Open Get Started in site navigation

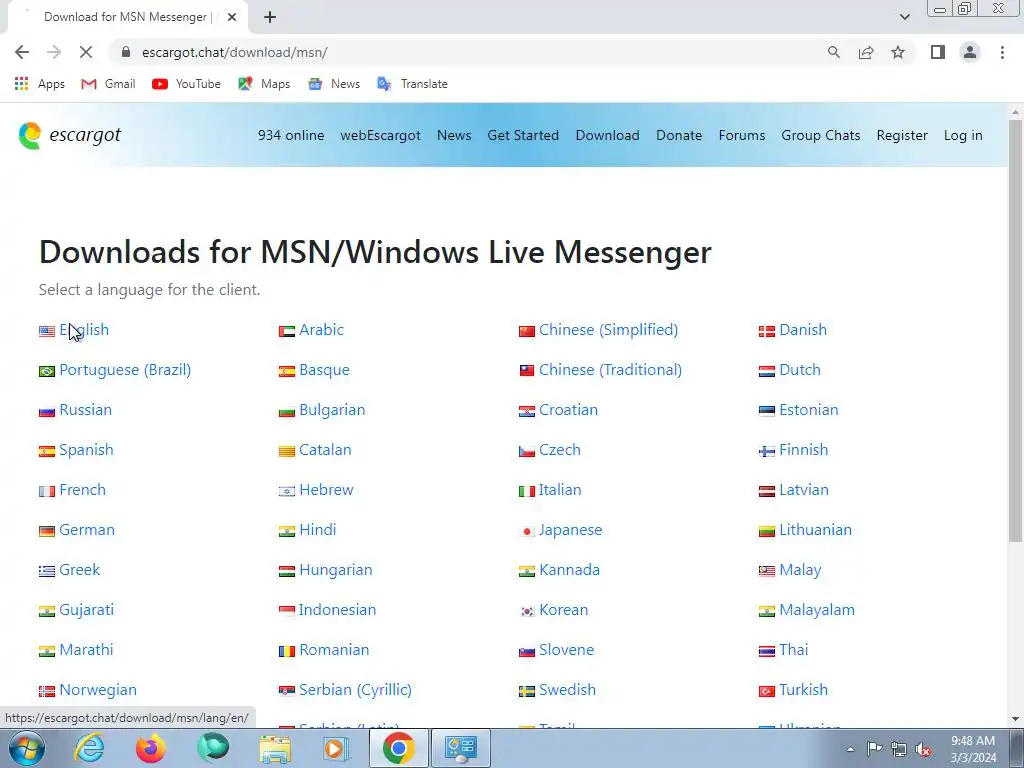pos(523,135)
